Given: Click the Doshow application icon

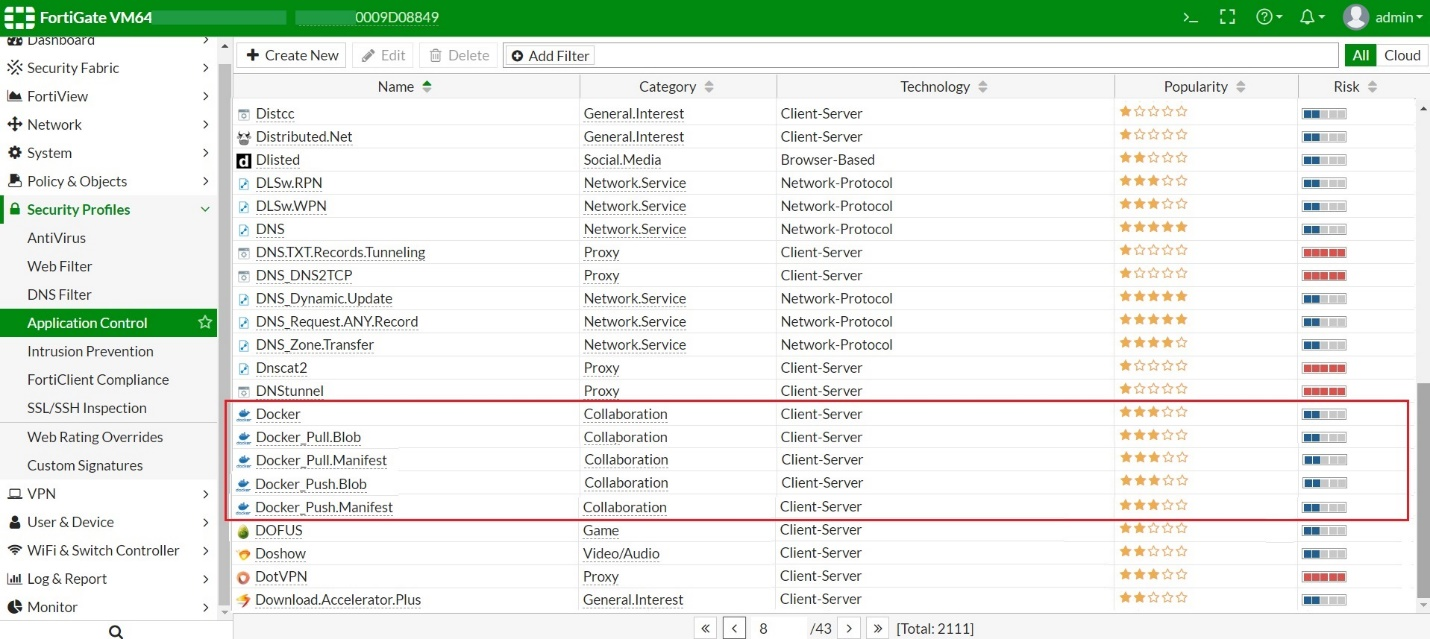Looking at the screenshot, I should (x=244, y=554).
